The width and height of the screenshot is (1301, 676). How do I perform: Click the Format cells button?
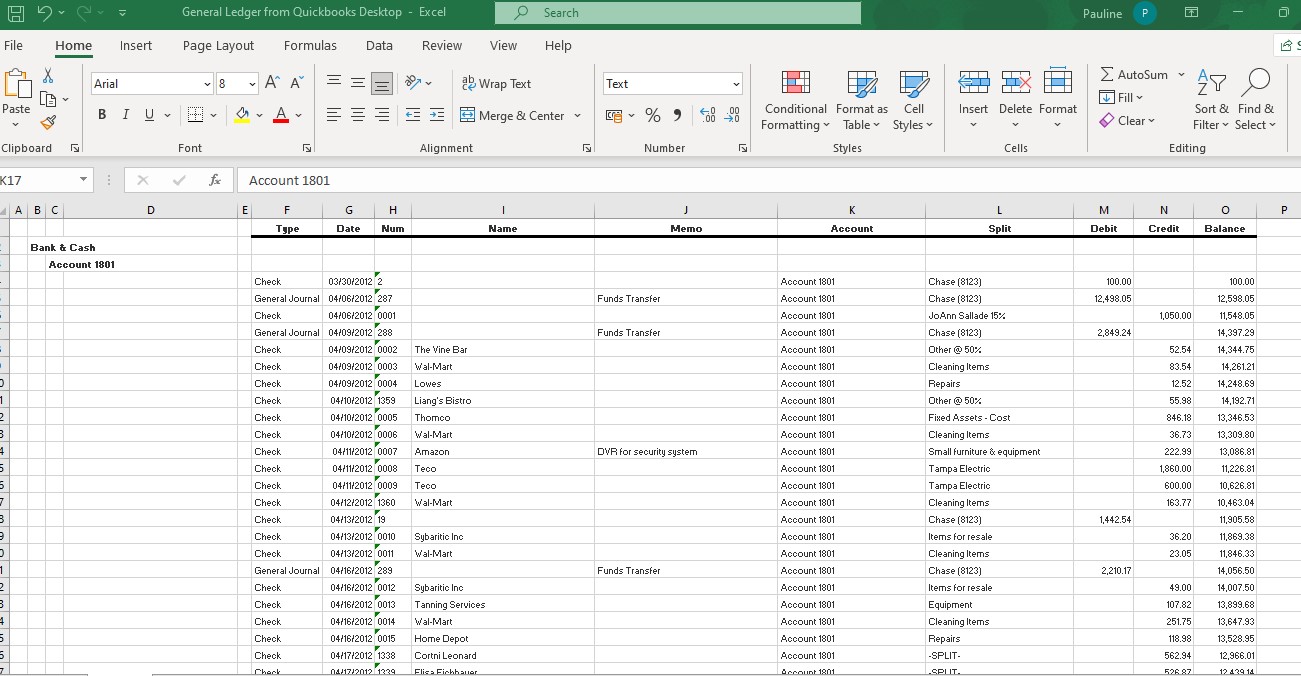[x=1058, y=100]
